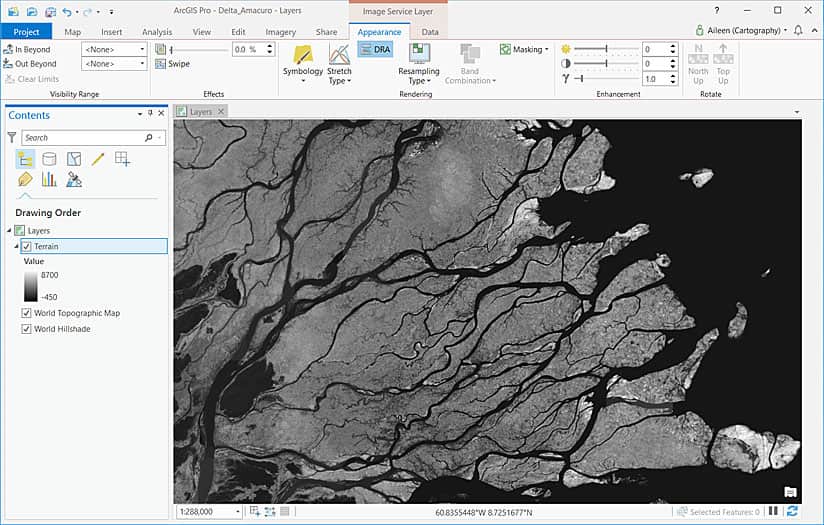Switch to the Edit ribbon tab
The image size is (824, 525).
(x=238, y=32)
